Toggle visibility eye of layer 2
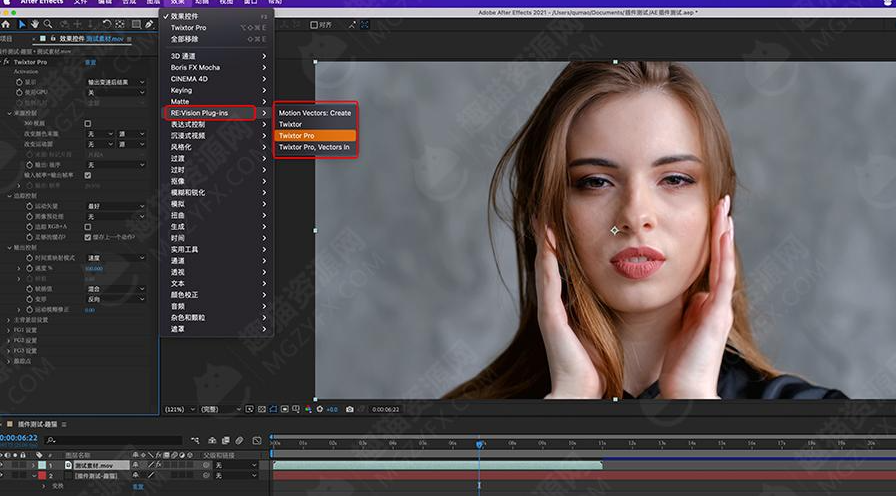896x496 pixels. [3, 475]
